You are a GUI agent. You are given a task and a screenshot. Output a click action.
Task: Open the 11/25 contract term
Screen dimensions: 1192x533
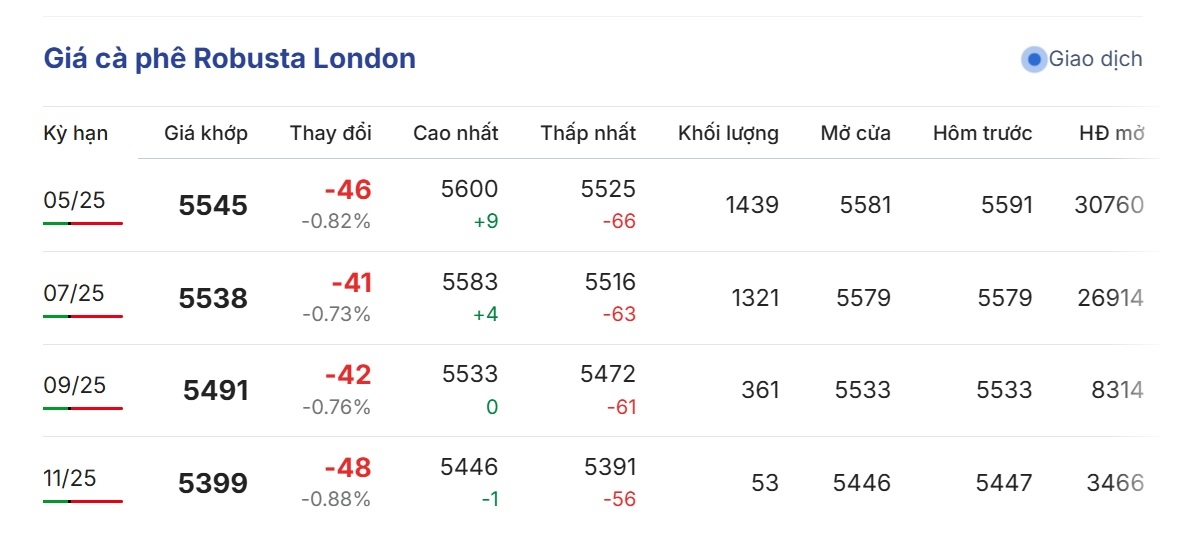pos(70,478)
